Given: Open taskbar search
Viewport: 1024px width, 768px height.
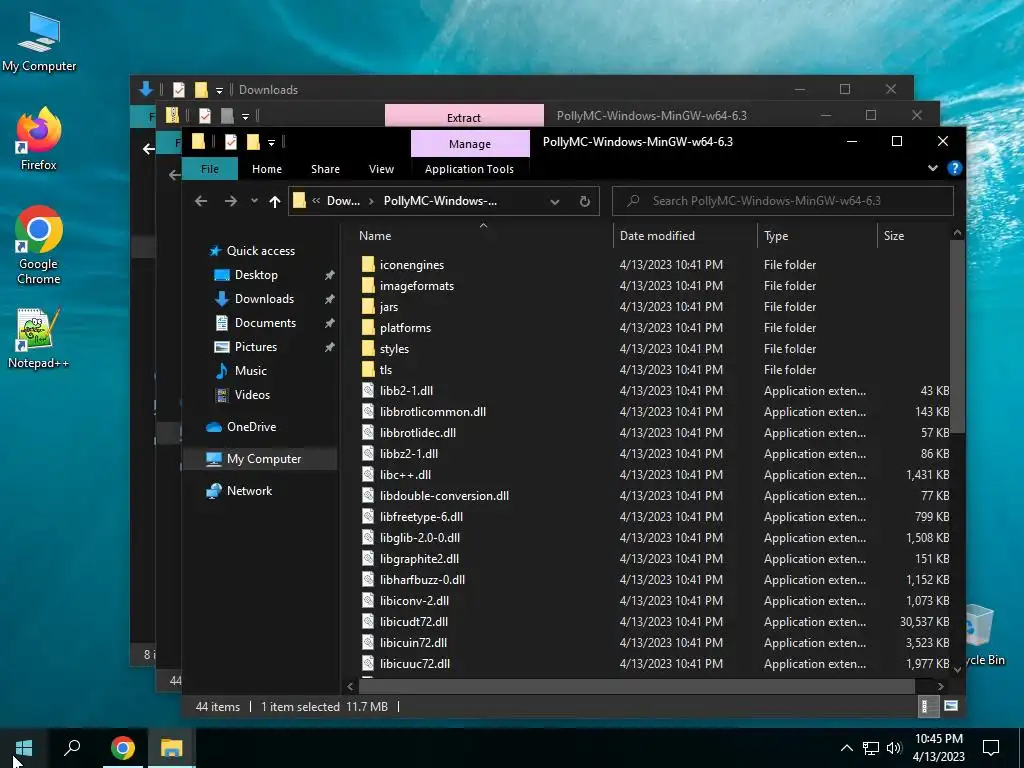Looking at the screenshot, I should [x=72, y=748].
